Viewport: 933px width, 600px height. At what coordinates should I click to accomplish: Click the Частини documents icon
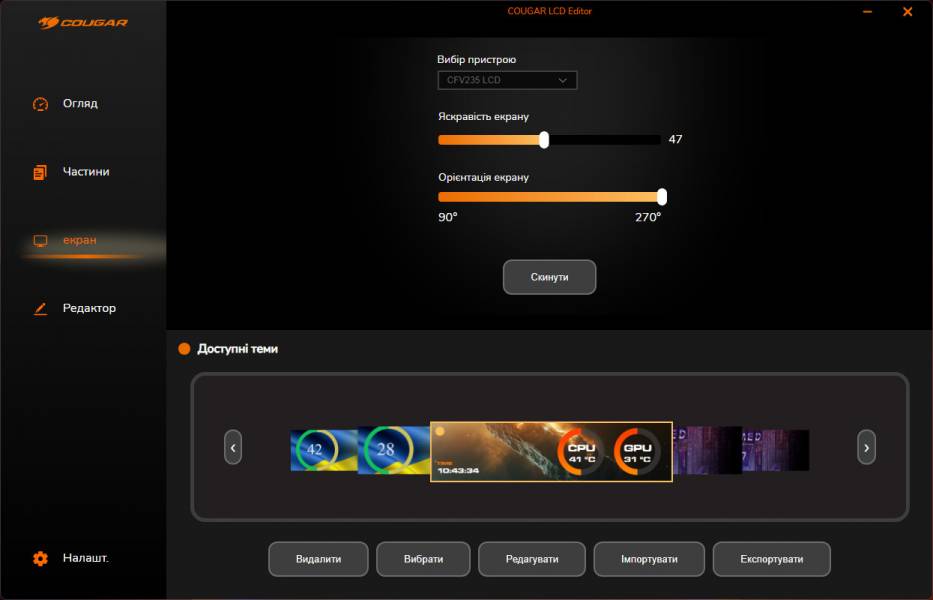40,172
